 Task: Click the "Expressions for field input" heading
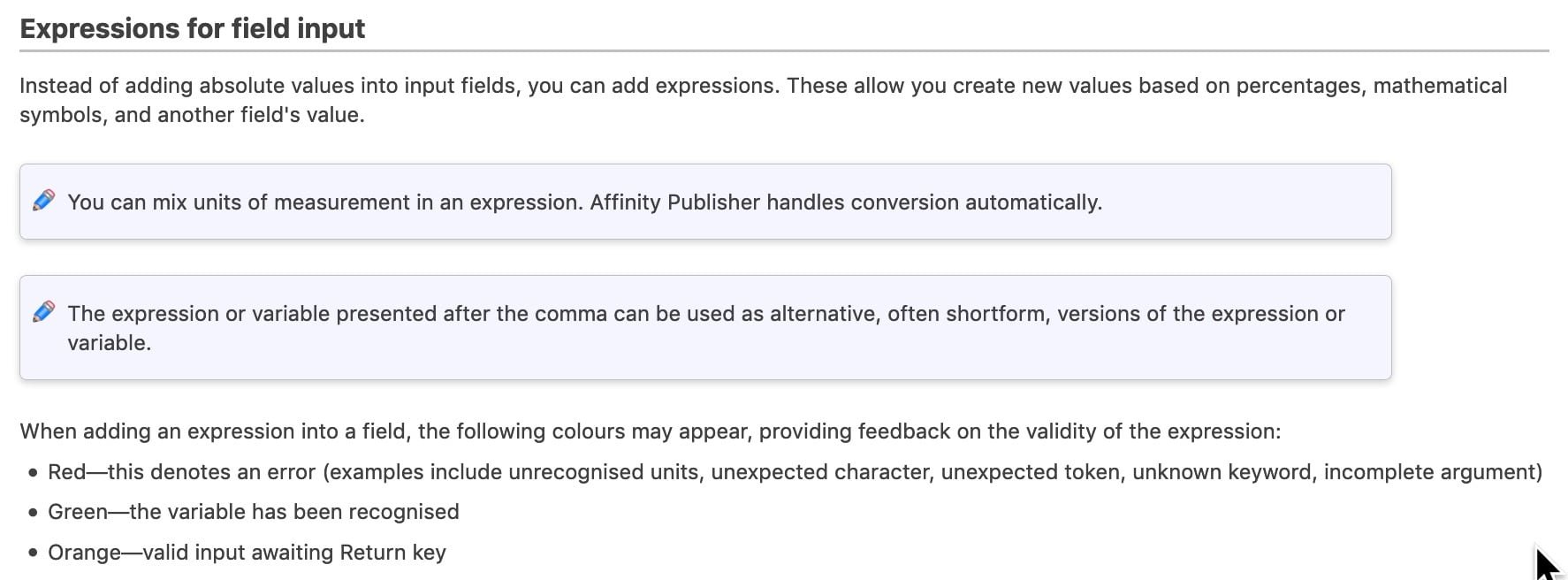tap(192, 28)
